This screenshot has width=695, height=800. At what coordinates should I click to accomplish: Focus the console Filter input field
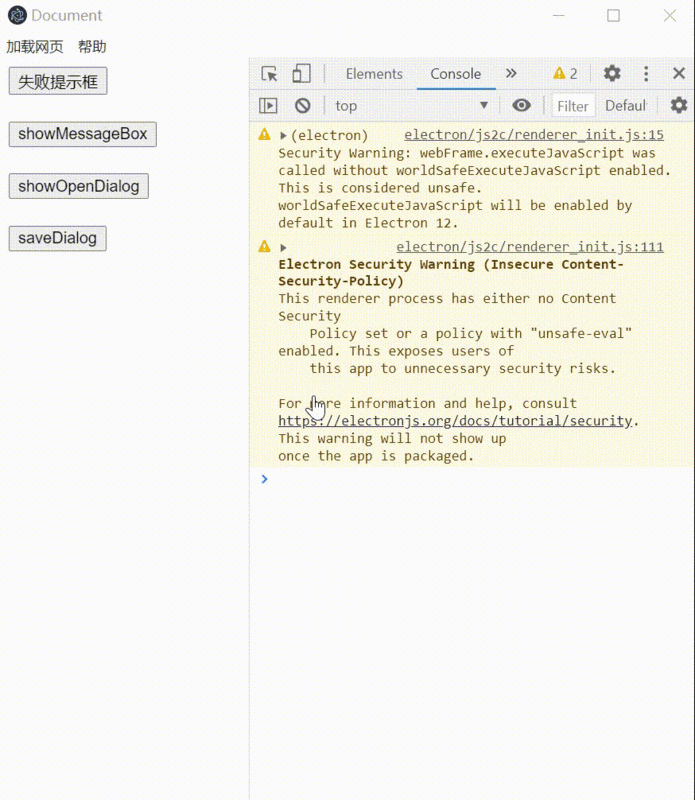(x=573, y=106)
